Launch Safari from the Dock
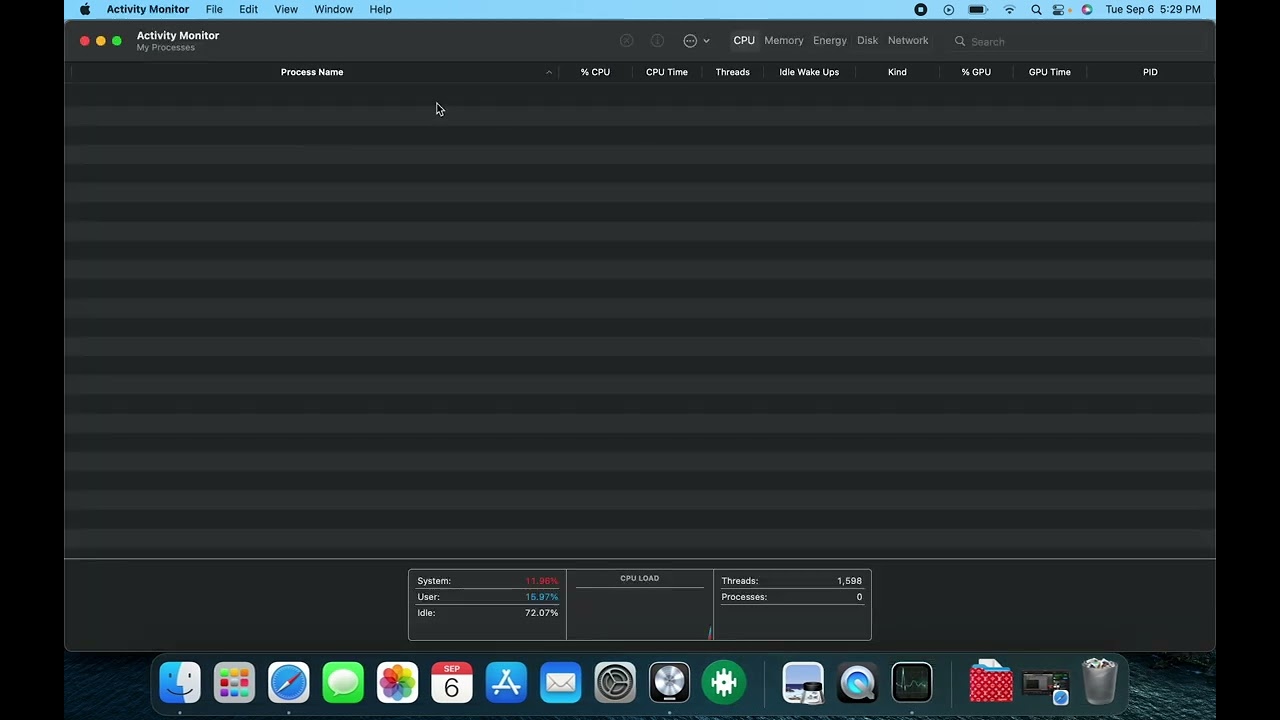 pyautogui.click(x=288, y=683)
